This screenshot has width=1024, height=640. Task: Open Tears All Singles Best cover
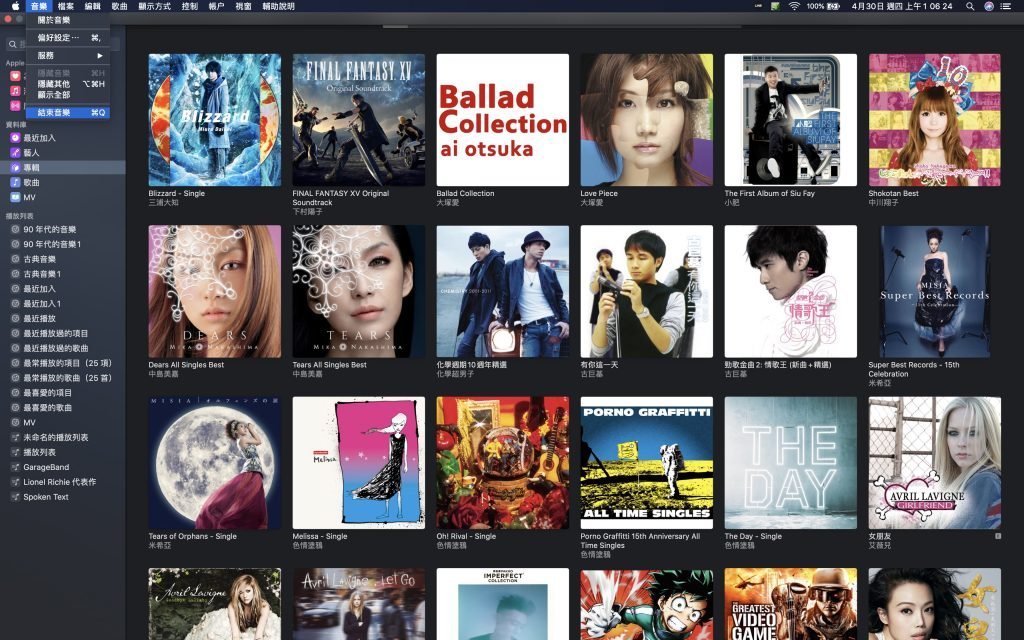[x=359, y=291]
